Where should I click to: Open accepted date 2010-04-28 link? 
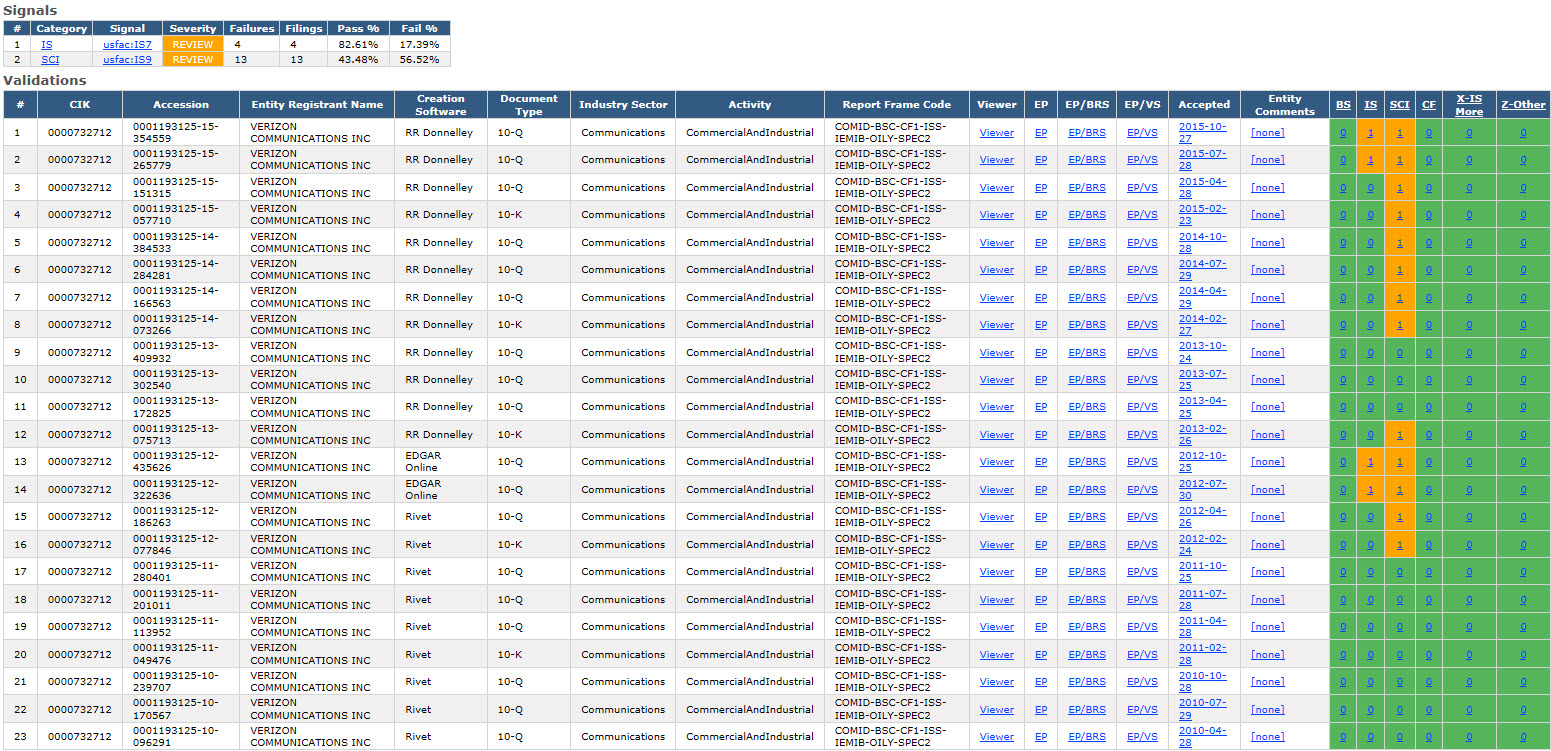1202,737
